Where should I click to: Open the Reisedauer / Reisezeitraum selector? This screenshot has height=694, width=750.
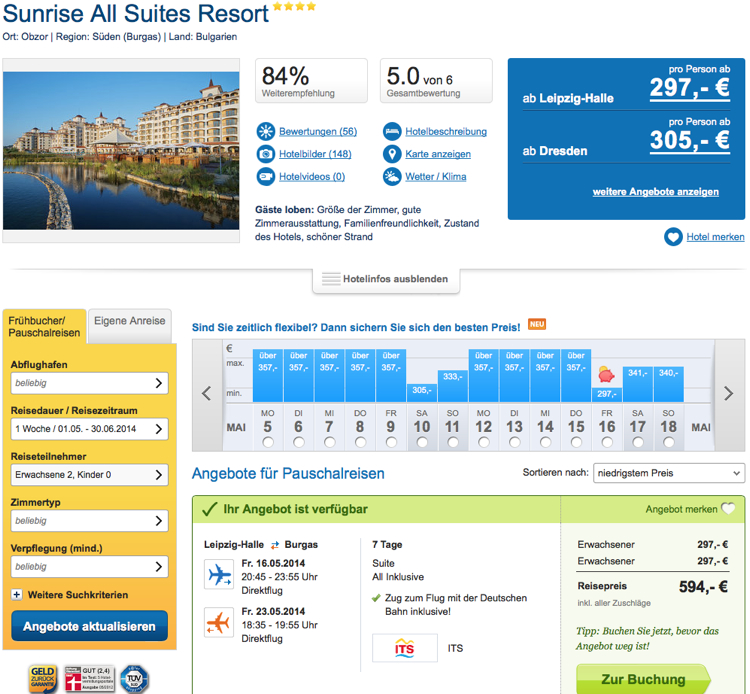point(89,429)
